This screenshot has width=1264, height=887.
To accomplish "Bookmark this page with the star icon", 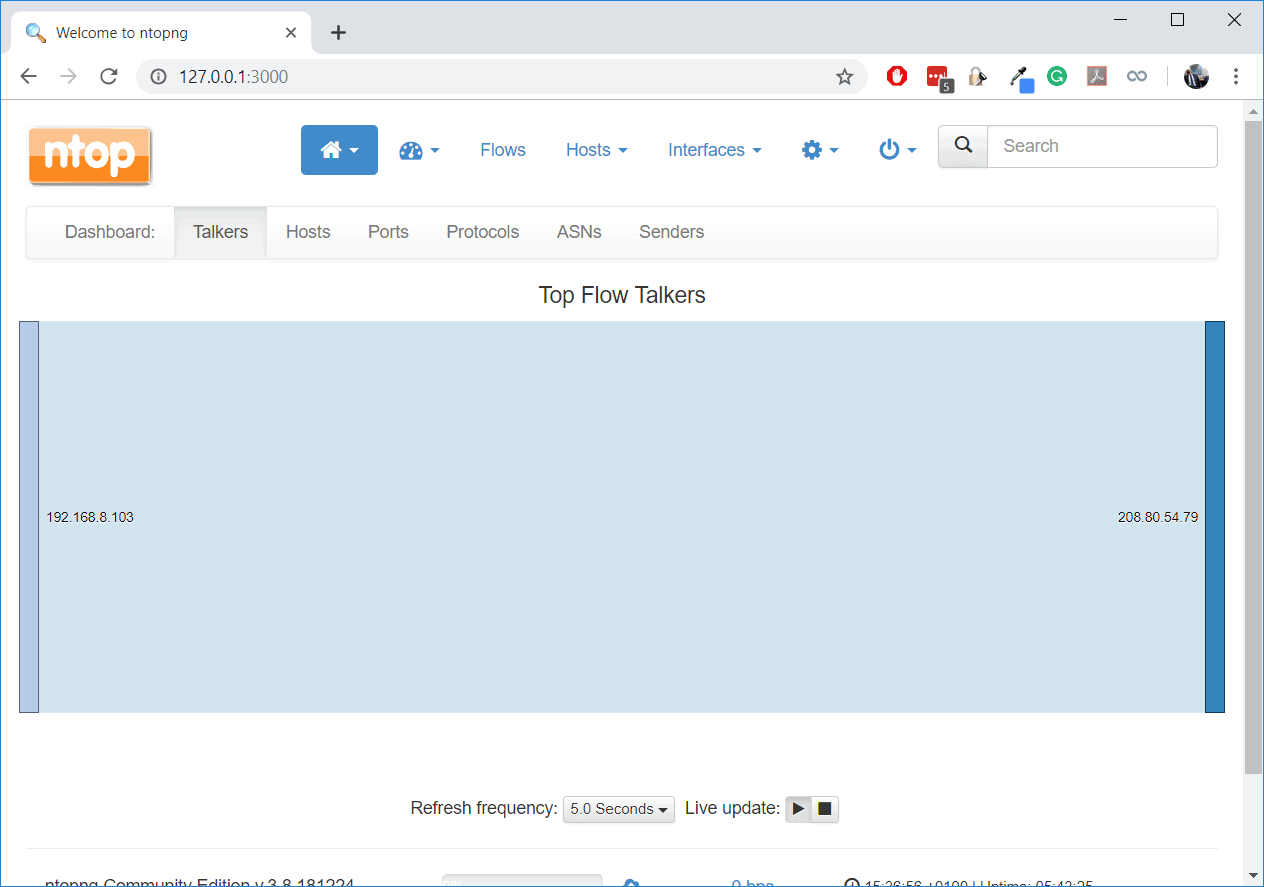I will coord(844,77).
